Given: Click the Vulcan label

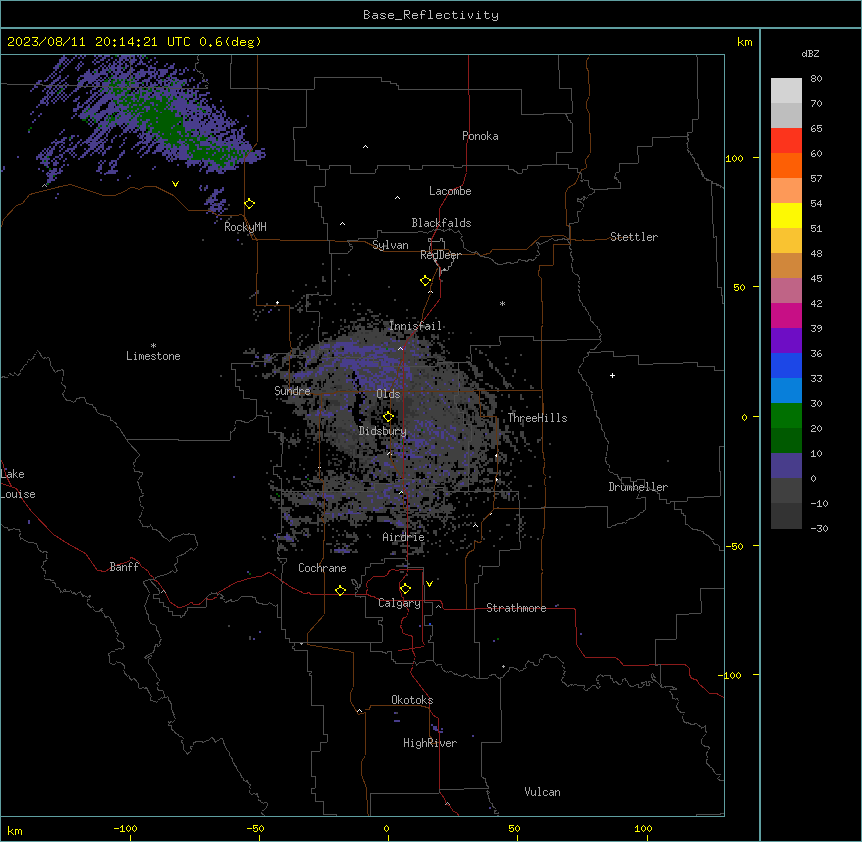Looking at the screenshot, I should point(542,792).
